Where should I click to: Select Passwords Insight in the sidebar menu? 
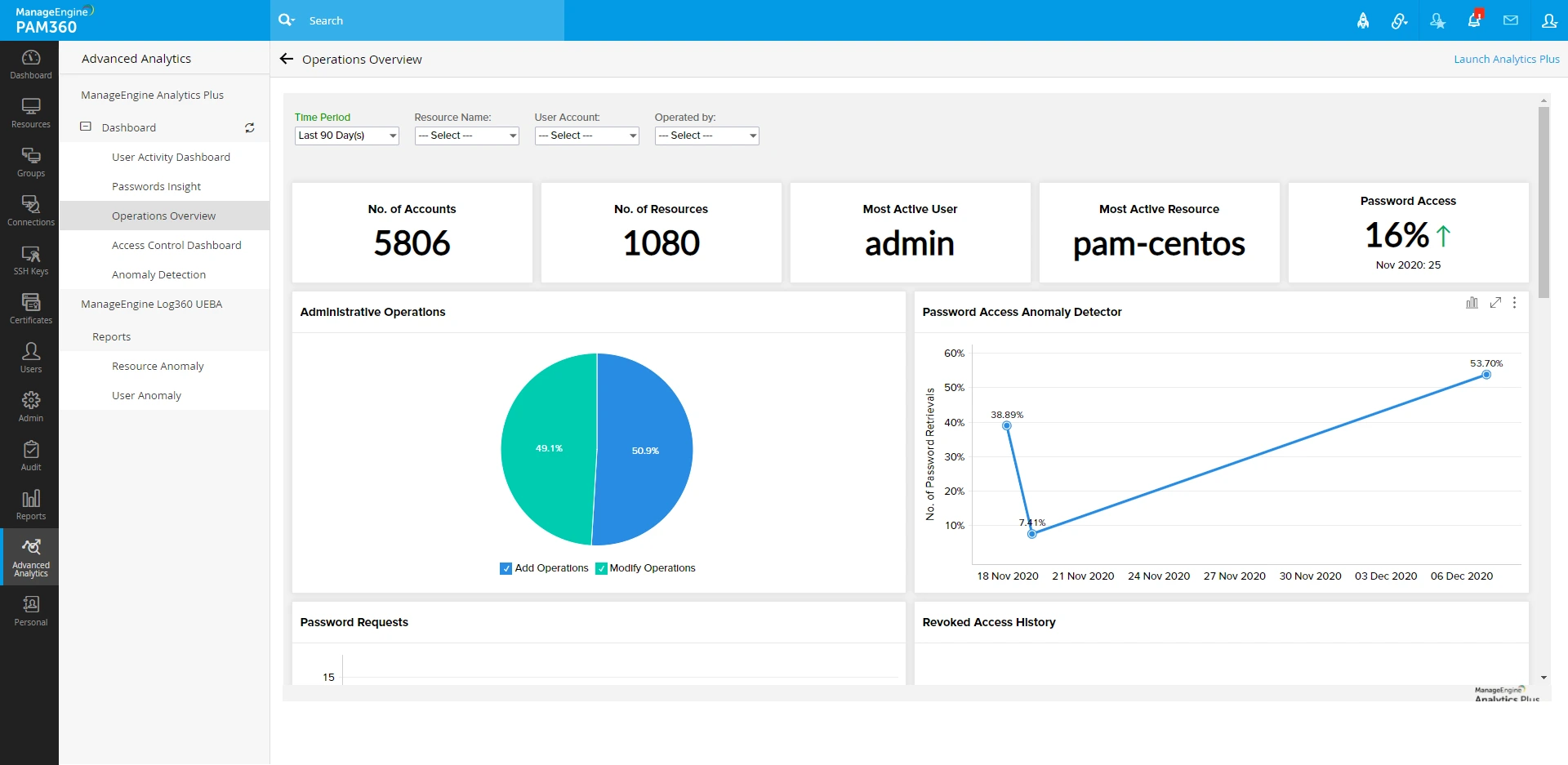(x=156, y=186)
